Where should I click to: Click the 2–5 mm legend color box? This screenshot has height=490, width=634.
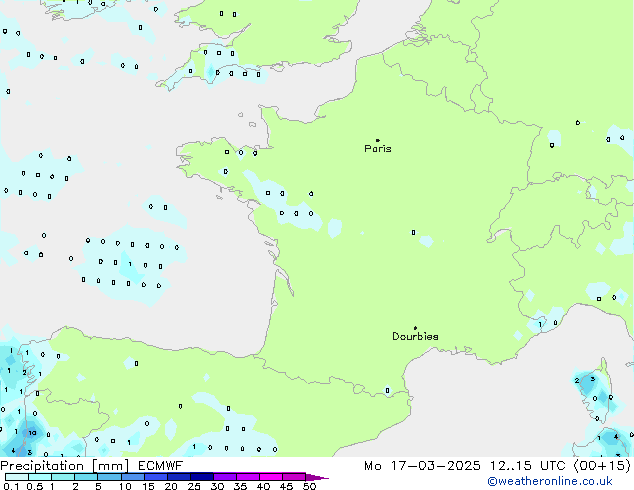point(86,477)
